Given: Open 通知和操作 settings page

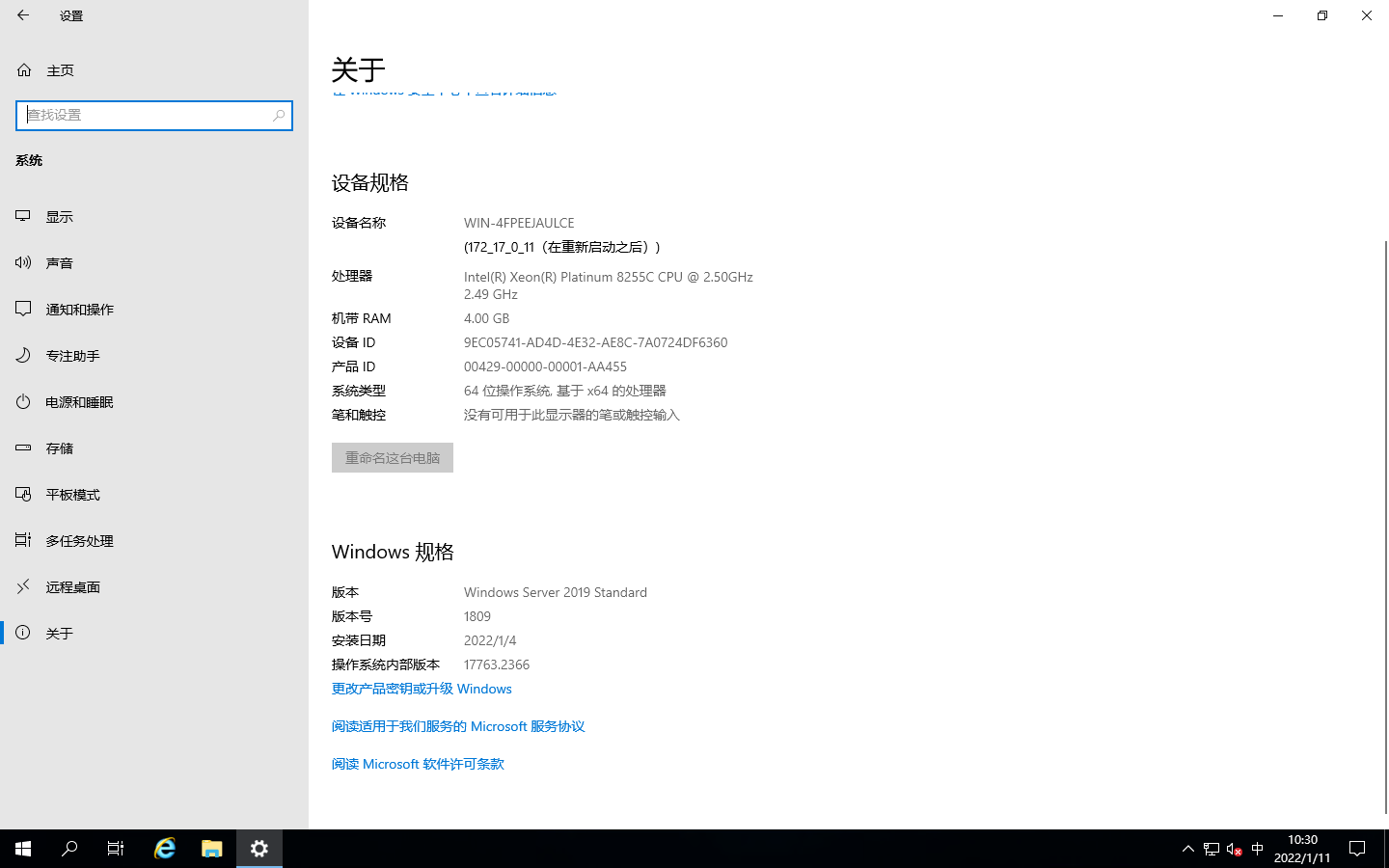Looking at the screenshot, I should click(154, 309).
